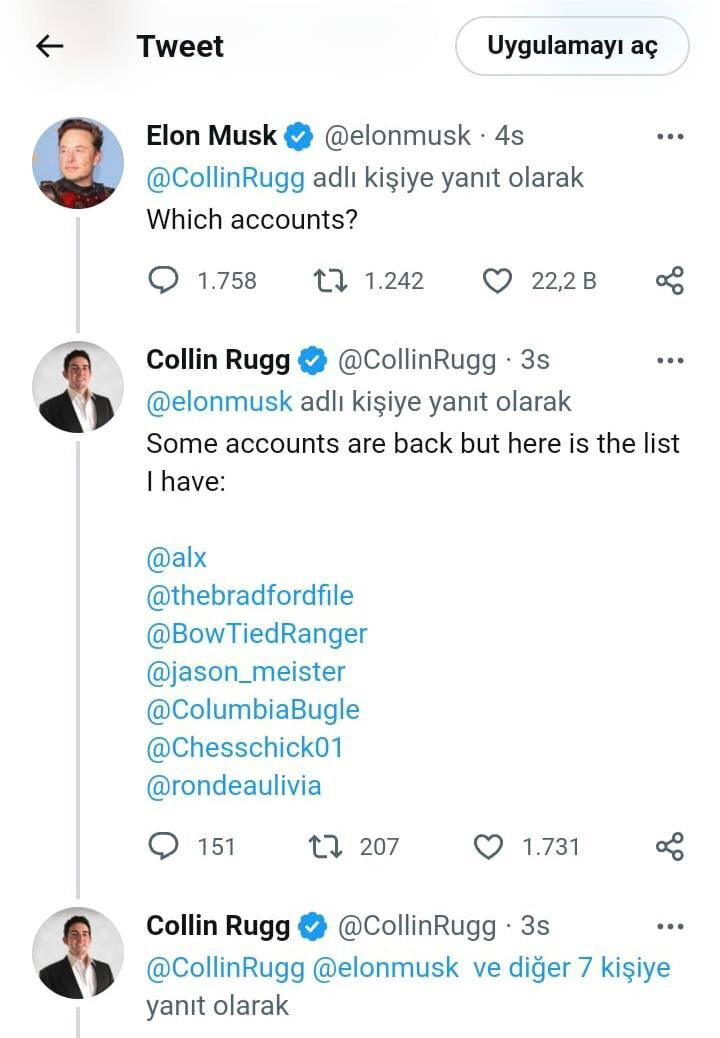Click the @alx mention
This screenshot has width=720, height=1038.
(x=177, y=558)
